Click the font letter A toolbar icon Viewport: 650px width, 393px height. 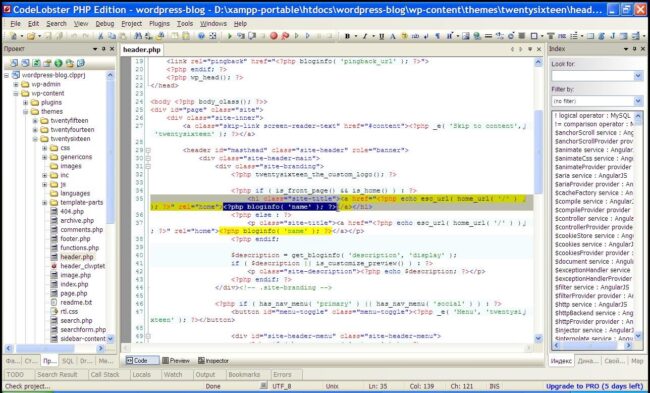point(393,36)
